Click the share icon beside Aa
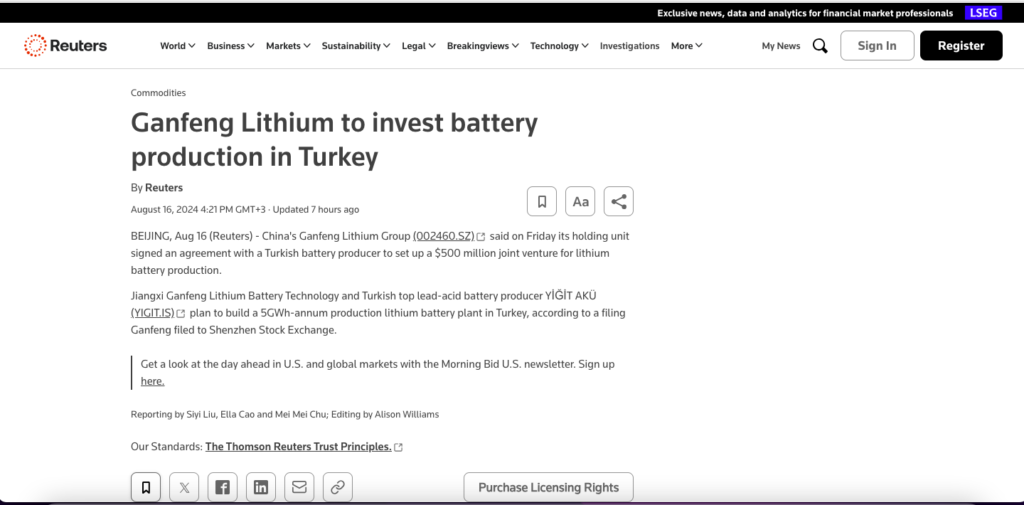This screenshot has height=505, width=1024. coord(619,201)
